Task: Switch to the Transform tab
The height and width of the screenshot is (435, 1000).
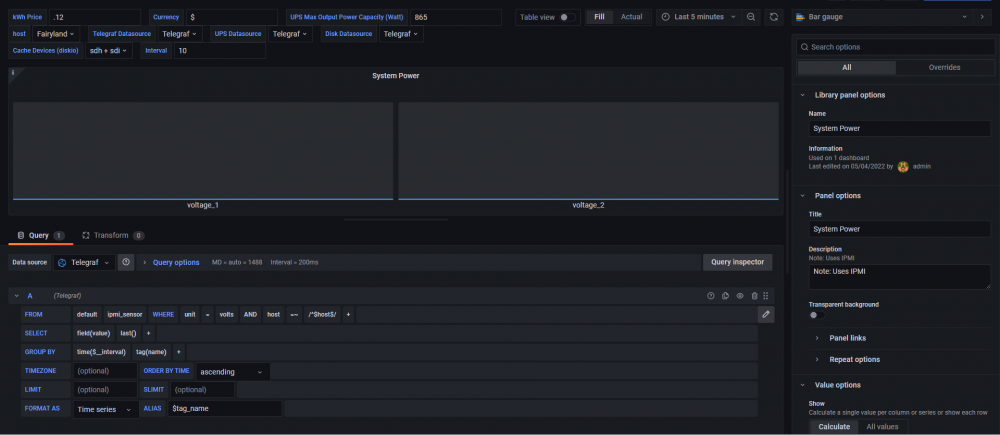Action: [x=113, y=235]
